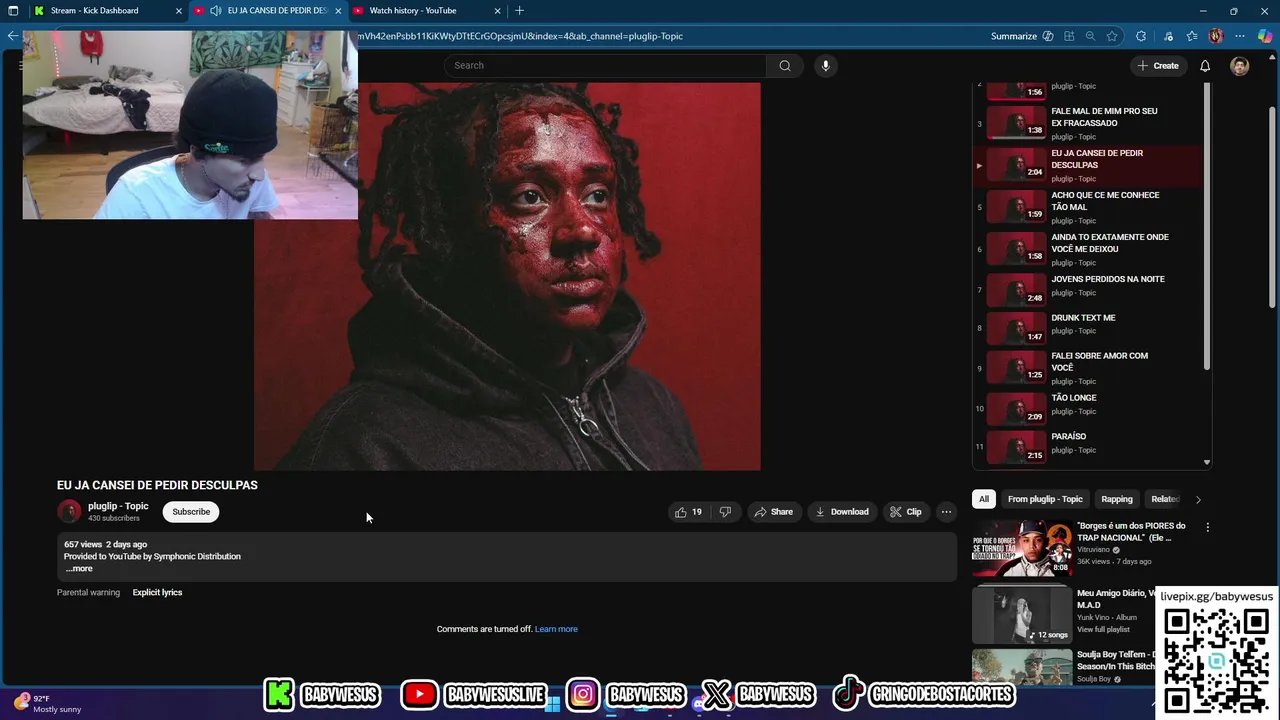This screenshot has height=720, width=1280.
Task: Go back with the browser back arrow
Action: (12, 36)
